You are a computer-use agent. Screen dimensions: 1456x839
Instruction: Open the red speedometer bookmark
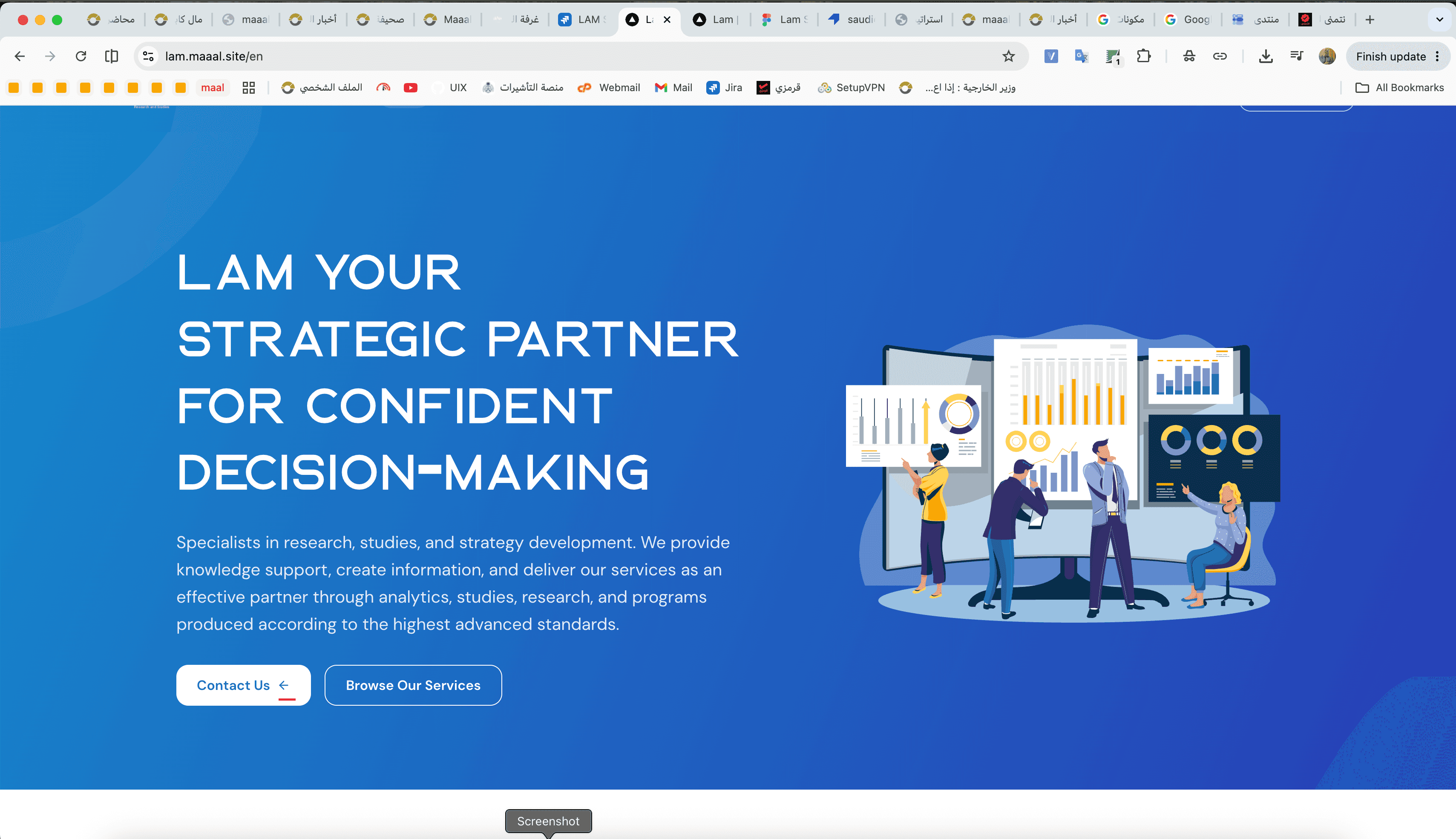[383, 88]
